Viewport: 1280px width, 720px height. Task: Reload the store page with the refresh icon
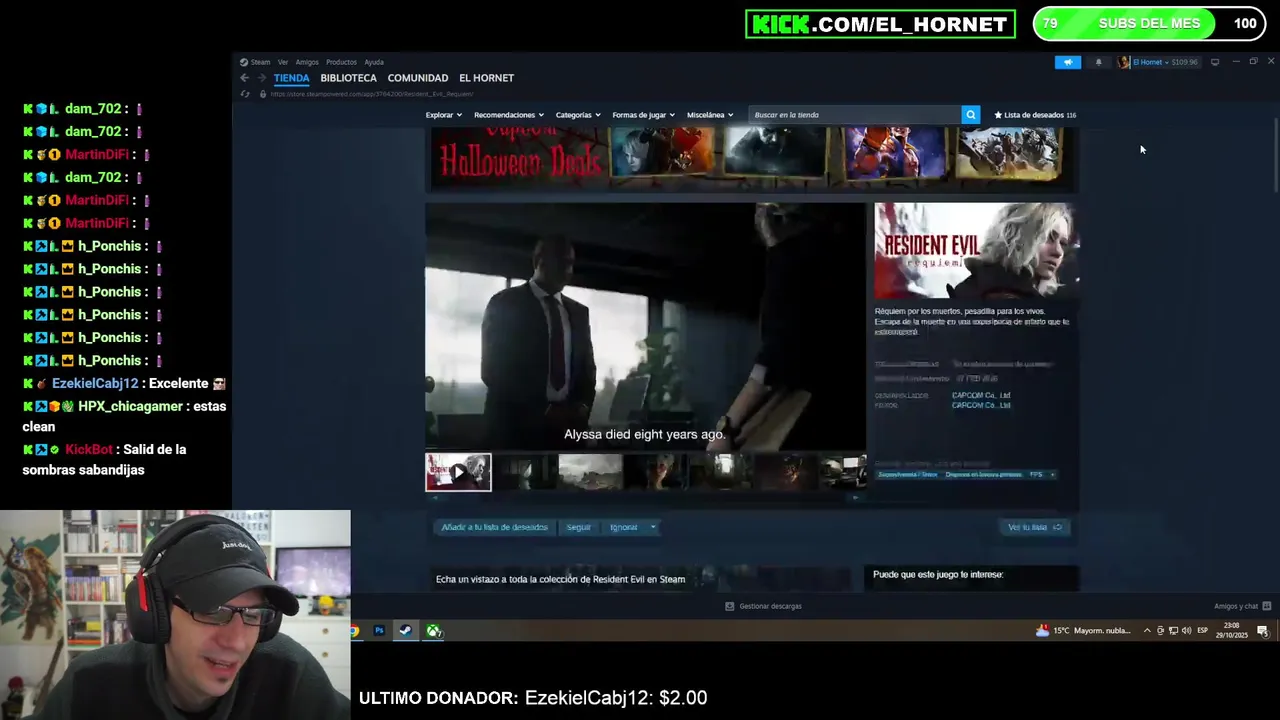click(x=245, y=94)
